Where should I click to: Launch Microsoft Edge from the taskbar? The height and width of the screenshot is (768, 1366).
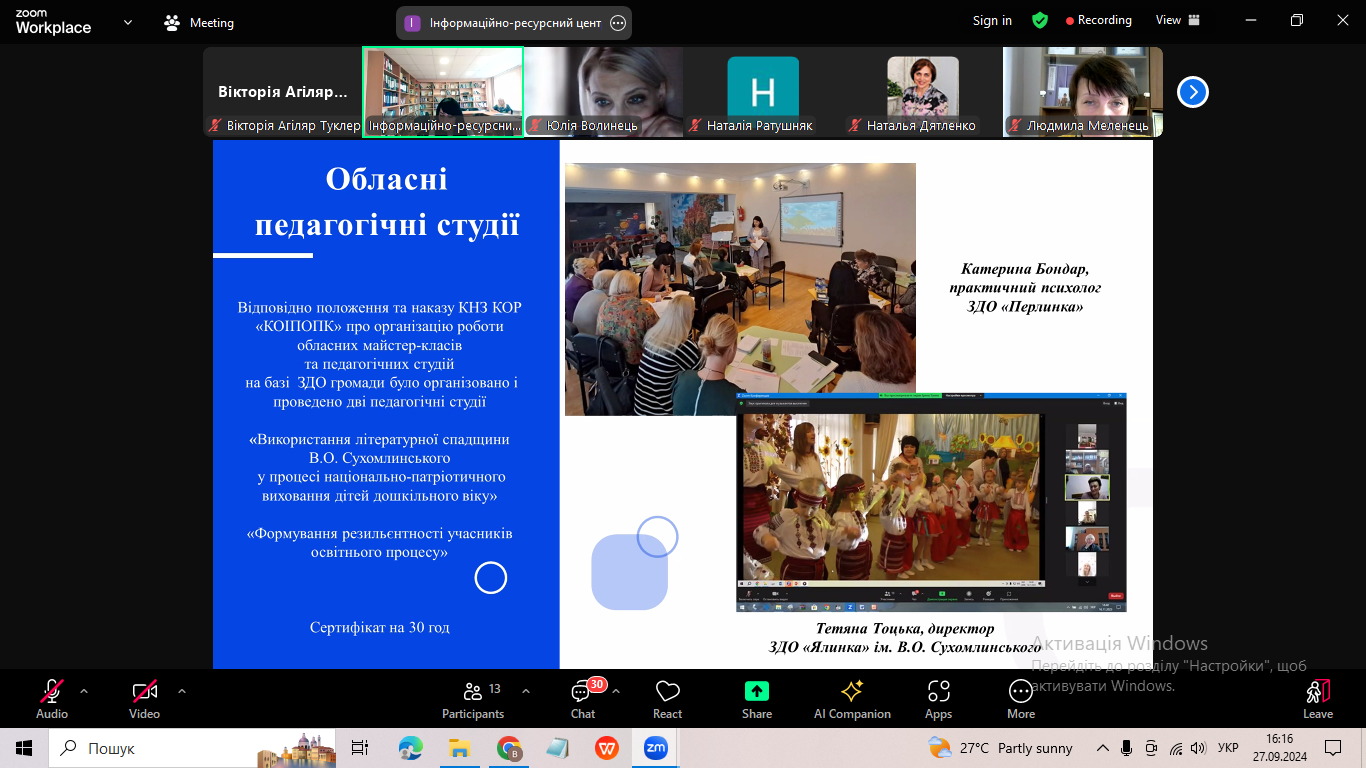[x=410, y=748]
